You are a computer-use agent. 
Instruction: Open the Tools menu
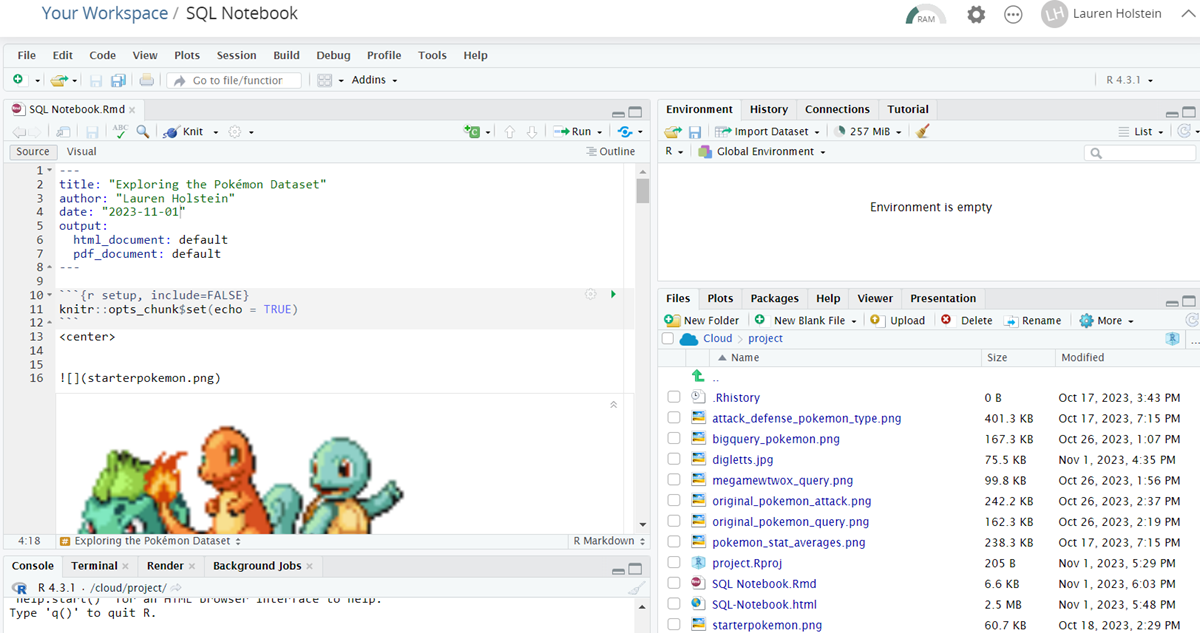point(432,55)
